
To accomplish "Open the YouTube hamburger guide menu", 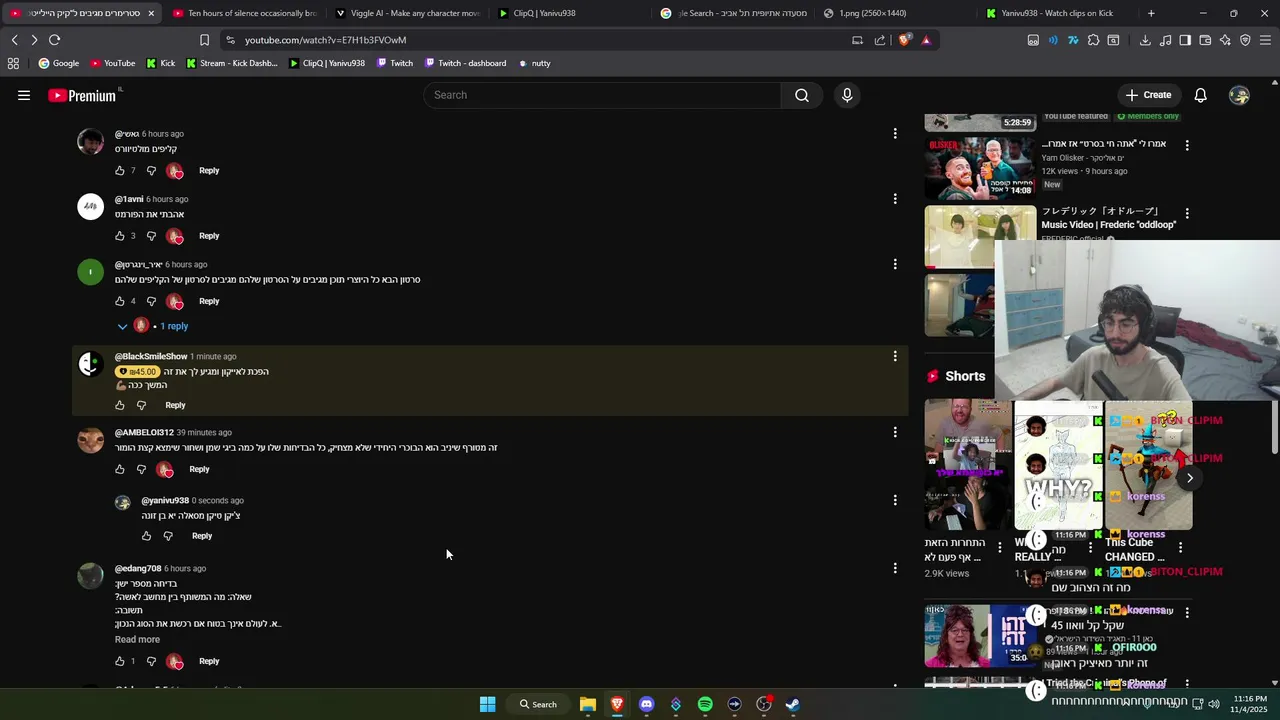I will 24,95.
